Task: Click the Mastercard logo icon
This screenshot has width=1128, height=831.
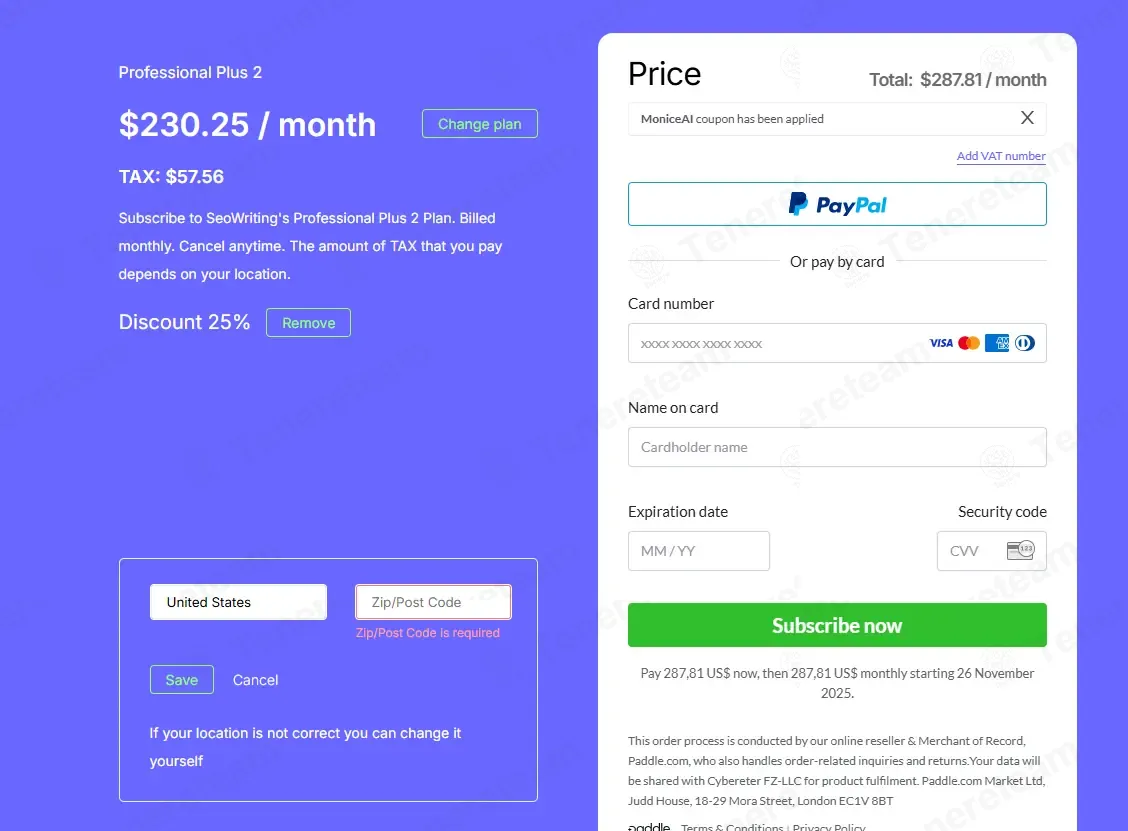Action: click(x=969, y=343)
